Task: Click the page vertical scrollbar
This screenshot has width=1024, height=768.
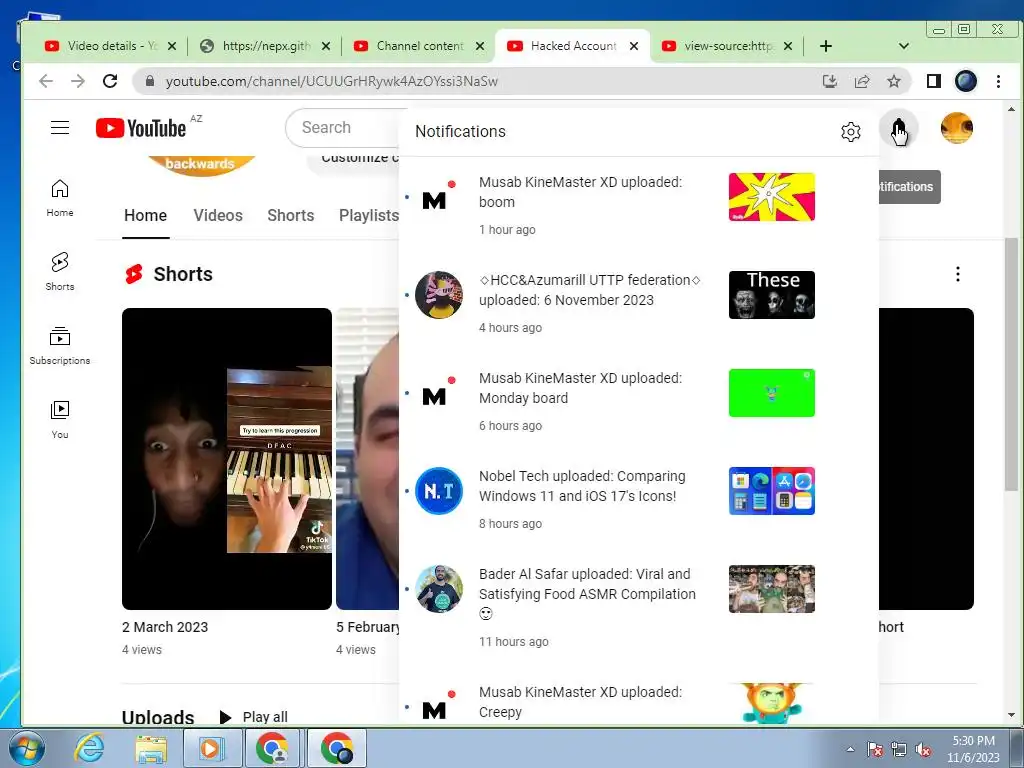Action: coord(1011,364)
